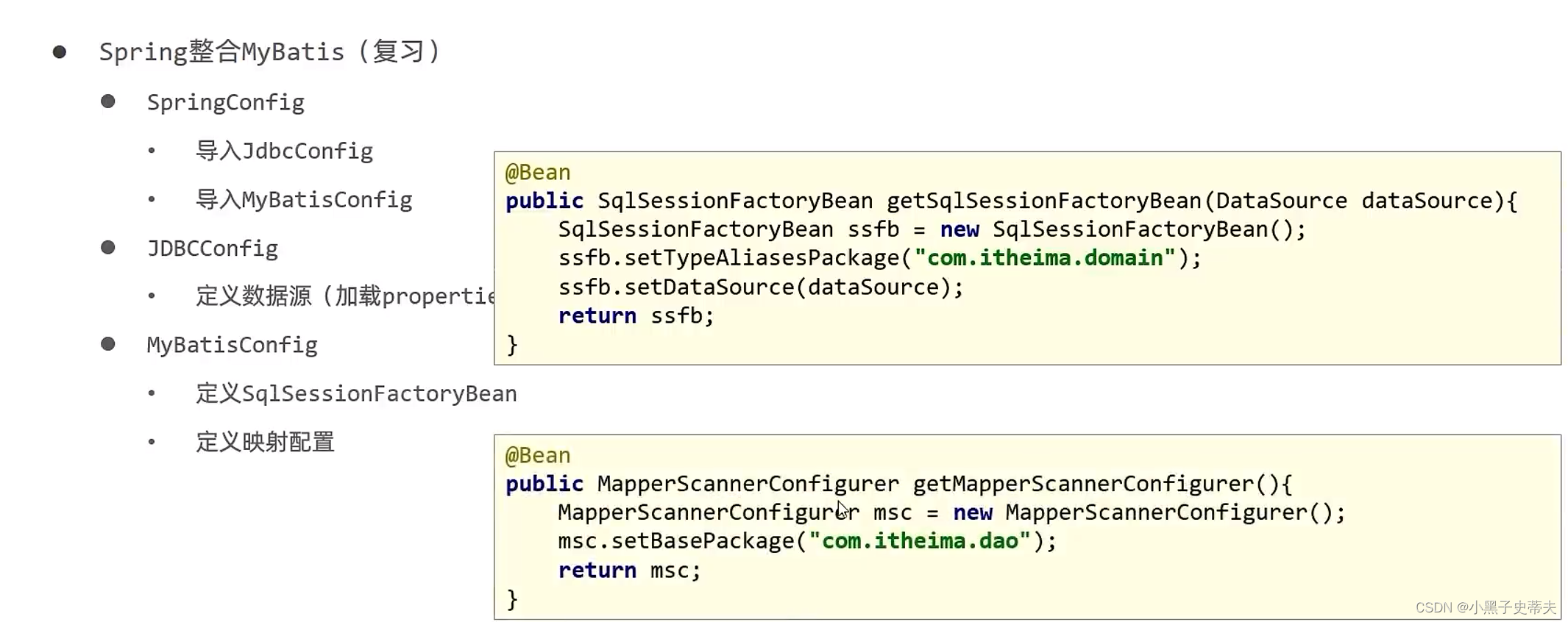Viewport: 1568px width, 622px height.
Task: Click the @Bean annotation above getSqlSessionFactoryBean
Action: (x=538, y=173)
